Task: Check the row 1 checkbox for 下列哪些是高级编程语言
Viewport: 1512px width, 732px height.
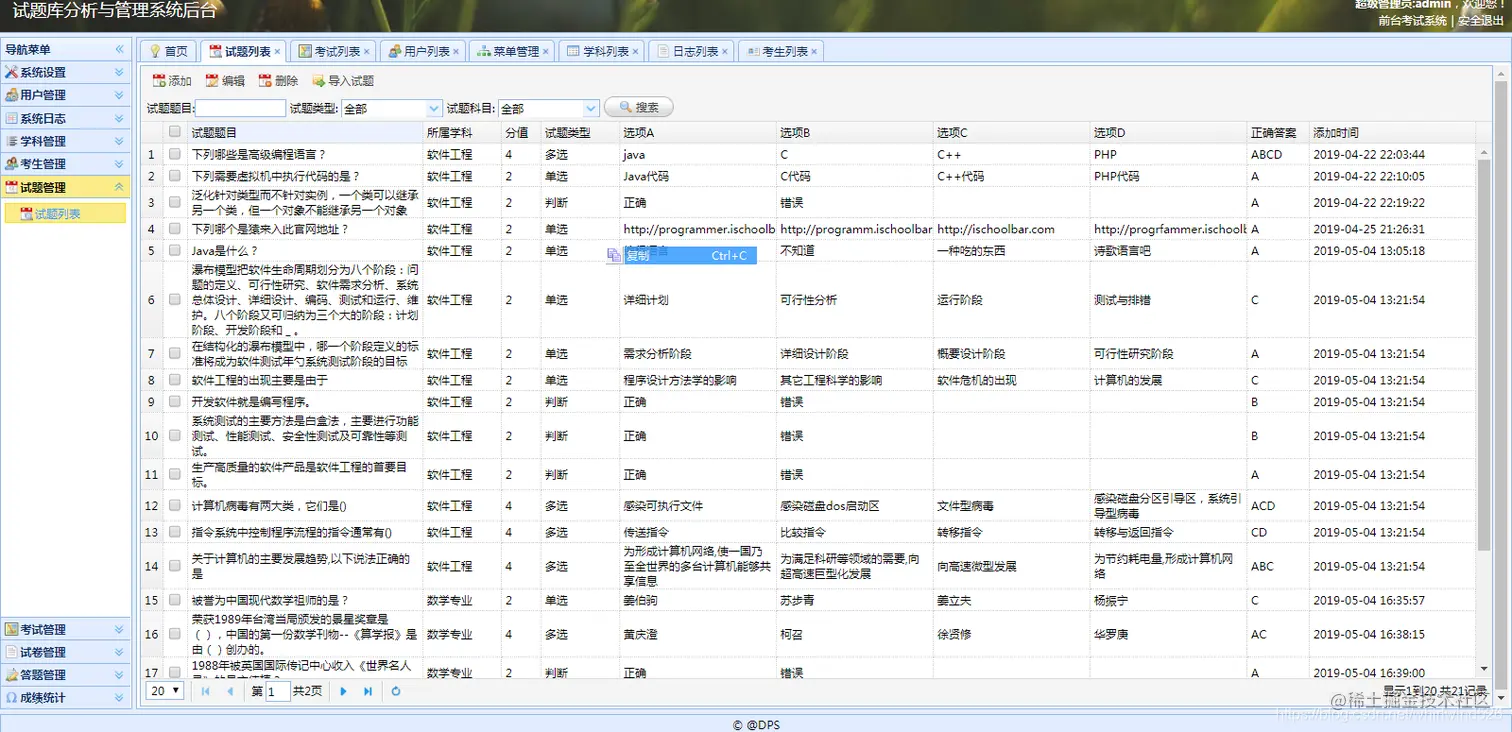Action: point(175,154)
